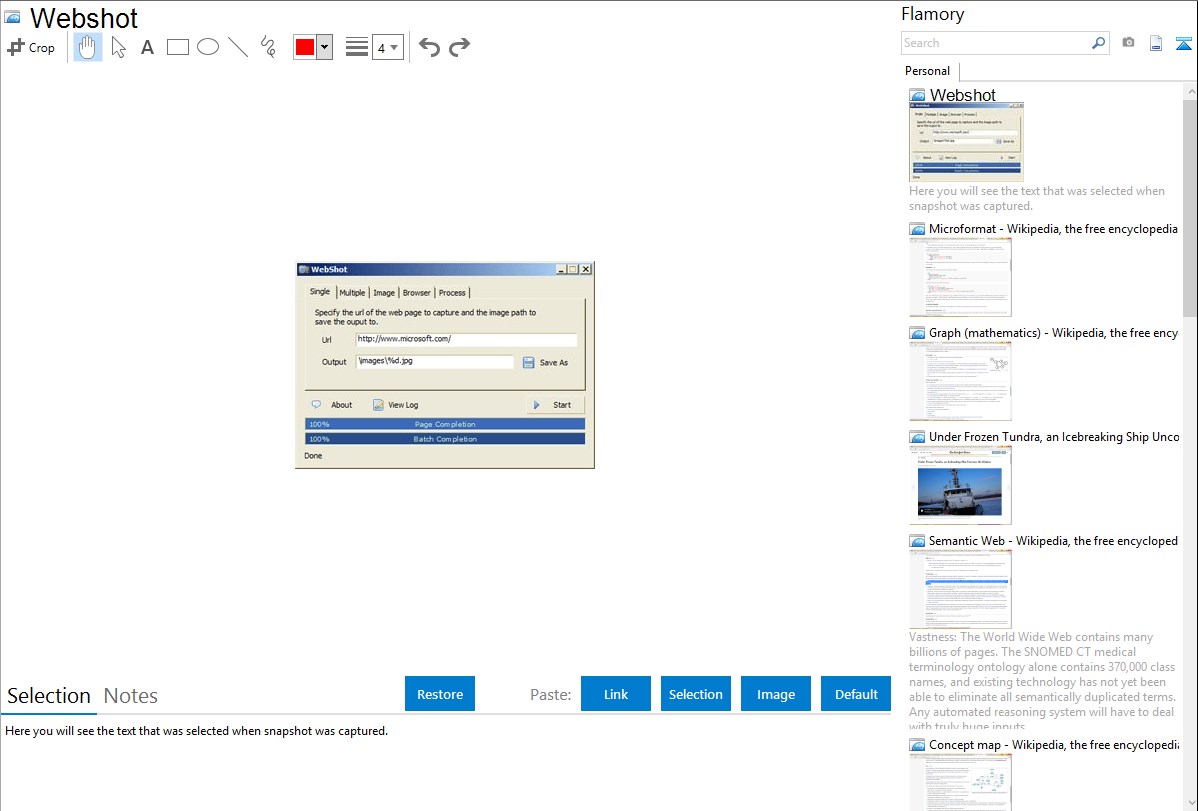Pick the ellipse drawing tool

pyautogui.click(x=208, y=47)
